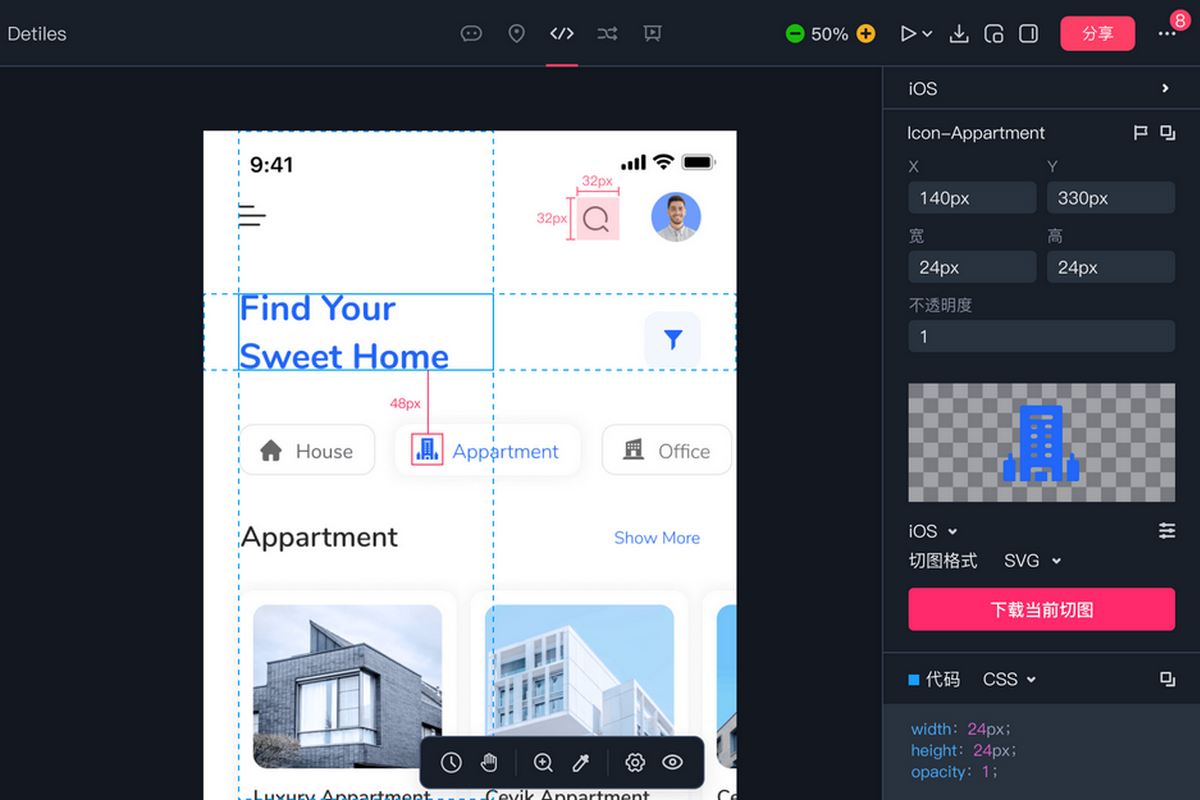Click the presentation board icon
Image resolution: width=1200 pixels, height=800 pixels.
point(652,34)
